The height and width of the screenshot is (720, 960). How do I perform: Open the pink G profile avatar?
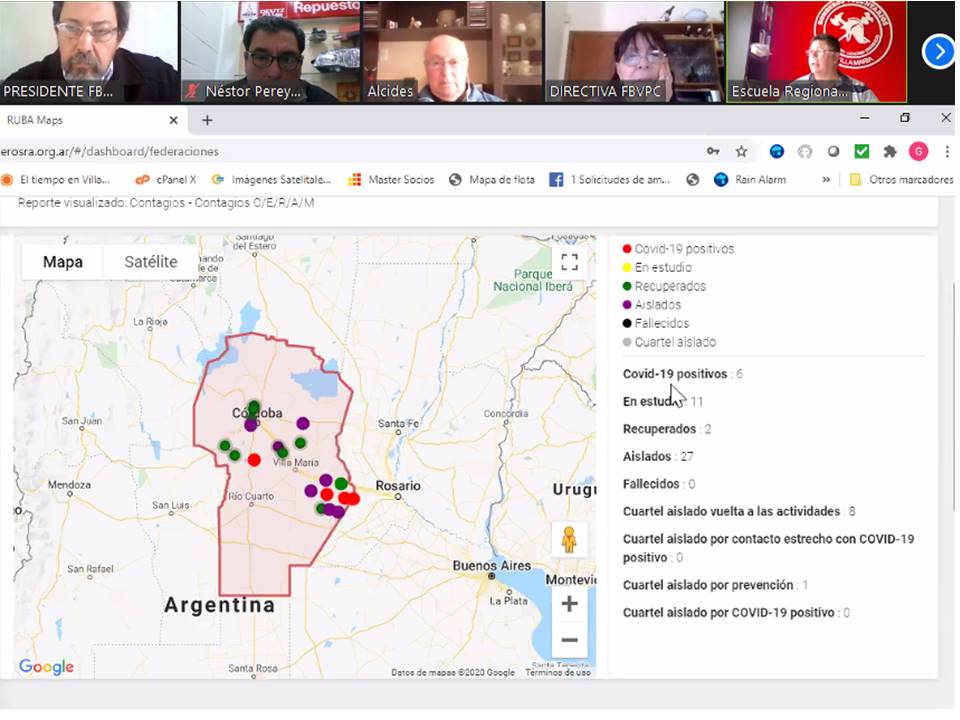[918, 151]
